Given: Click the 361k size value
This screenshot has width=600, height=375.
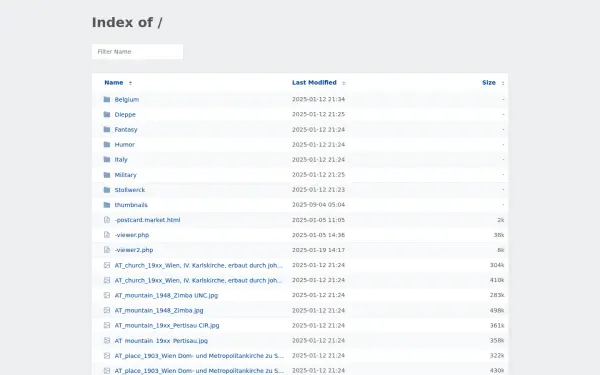Looking at the screenshot, I should pos(497,325).
